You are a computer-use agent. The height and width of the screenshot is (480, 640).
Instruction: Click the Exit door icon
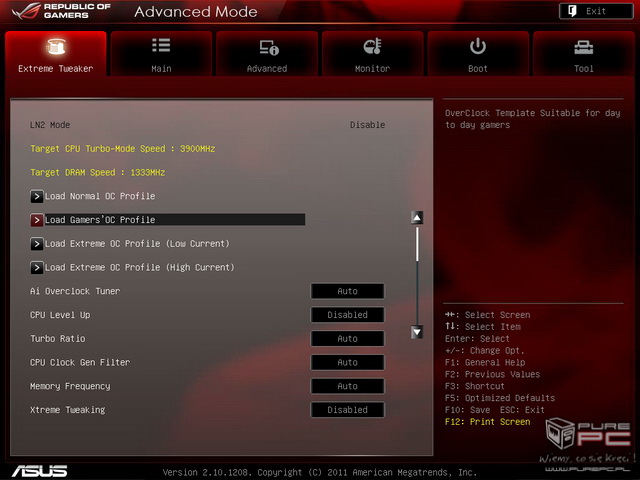572,11
